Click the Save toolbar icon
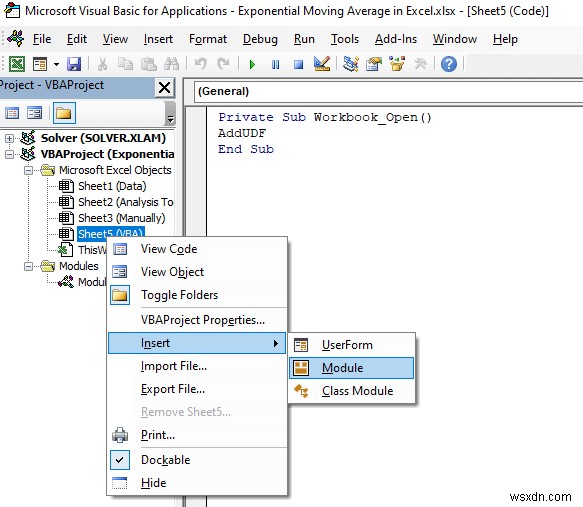The image size is (583, 507). pyautogui.click(x=74, y=64)
